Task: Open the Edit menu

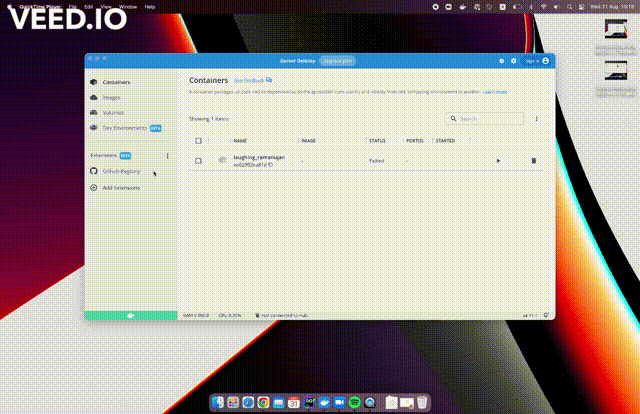Action: click(89, 7)
